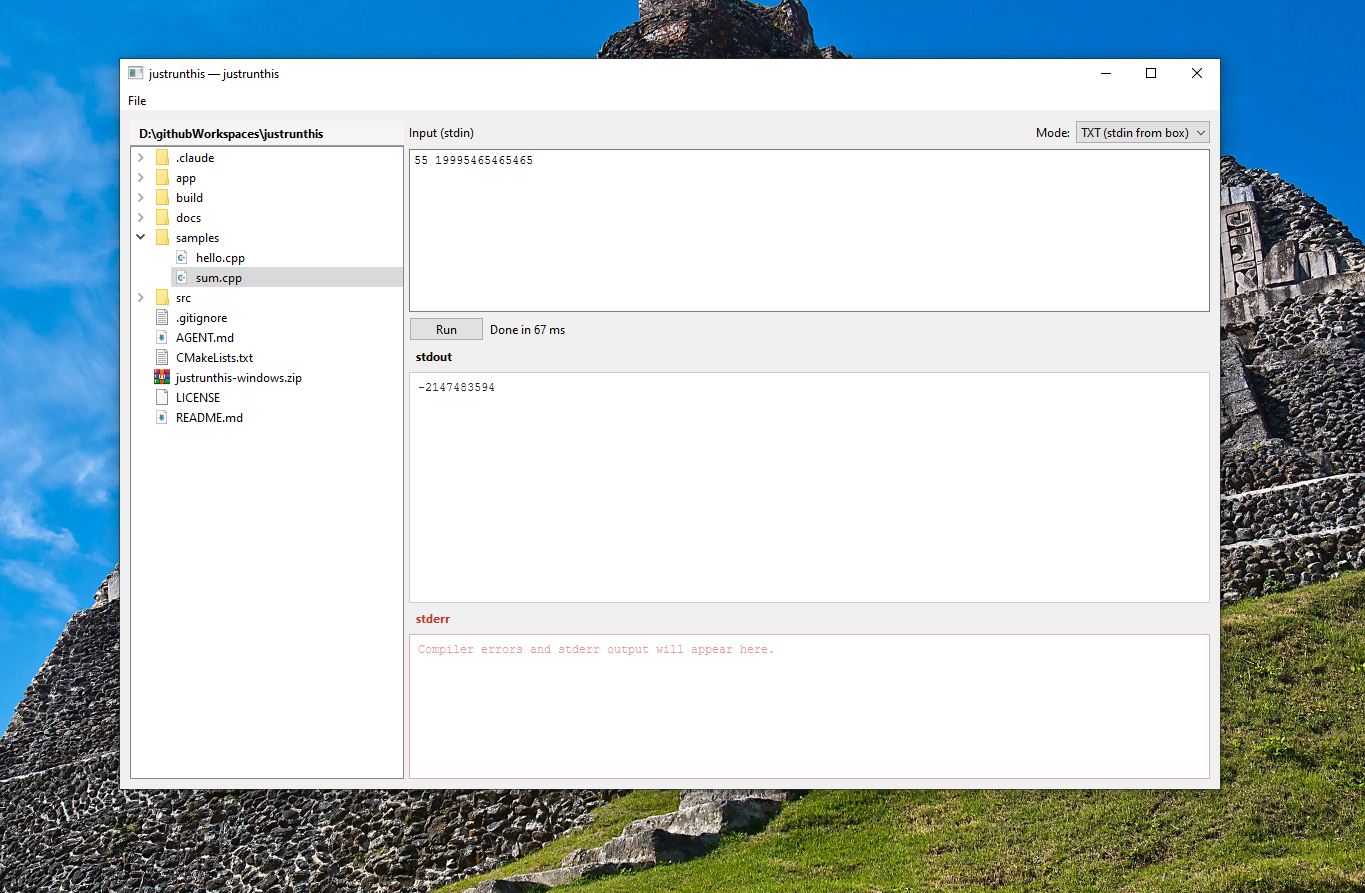The image size is (1365, 893).
Task: Click the src folder icon
Action: click(162, 298)
